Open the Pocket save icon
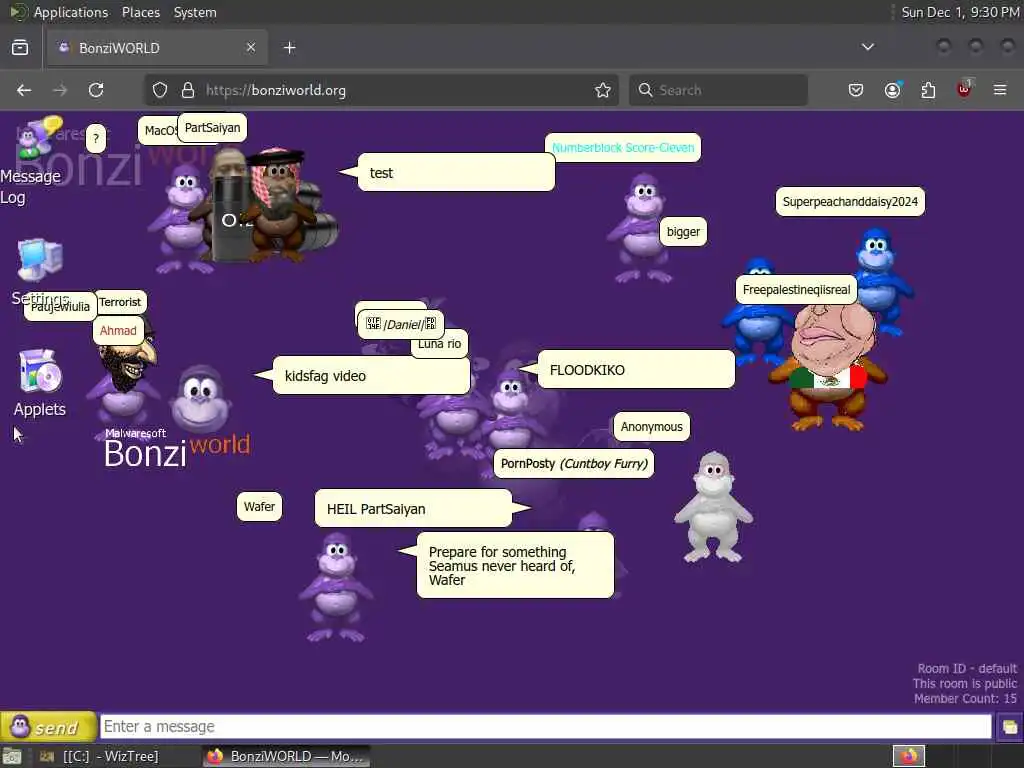 [x=856, y=90]
